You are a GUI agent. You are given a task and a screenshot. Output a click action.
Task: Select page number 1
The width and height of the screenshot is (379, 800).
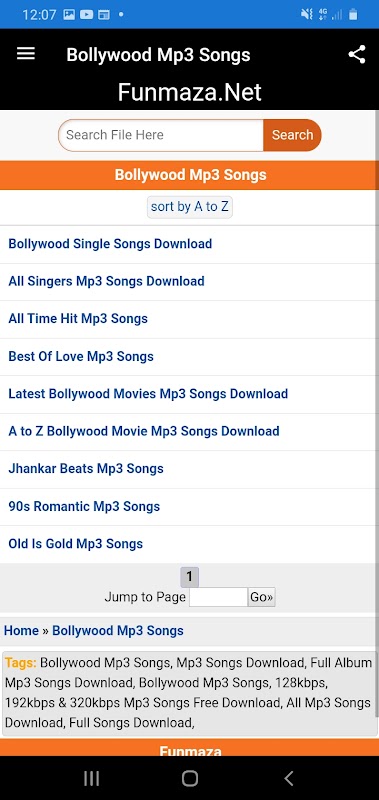(189, 577)
